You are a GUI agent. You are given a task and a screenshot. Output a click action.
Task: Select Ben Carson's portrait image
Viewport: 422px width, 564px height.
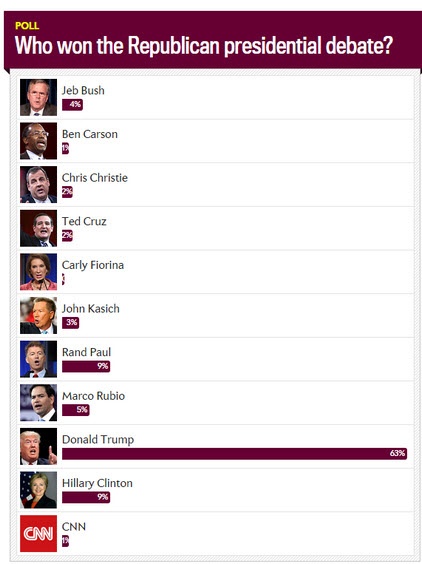38,141
